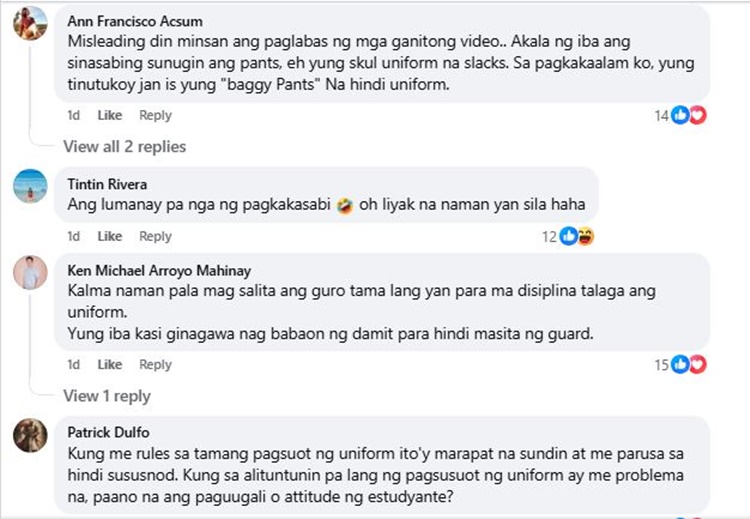Reply to Ann Francisco Acsum's comment
Screen dimensions: 750x519
pyautogui.click(x=156, y=115)
